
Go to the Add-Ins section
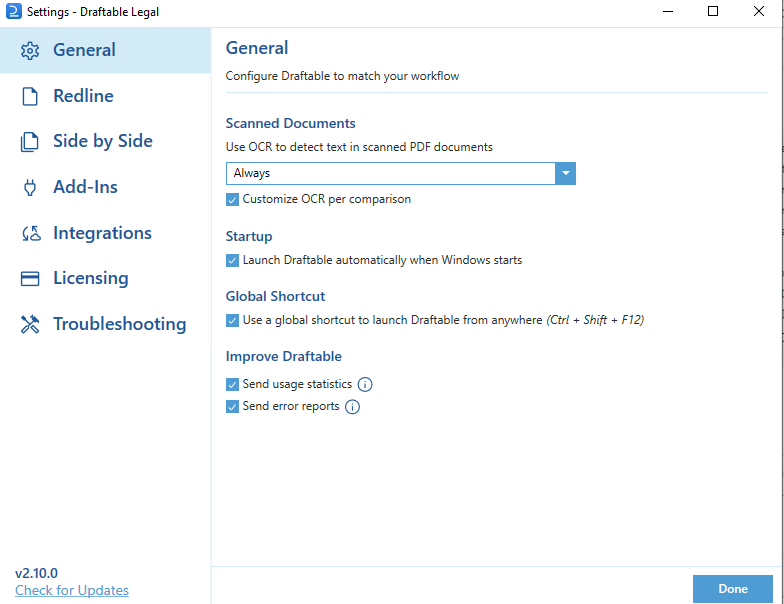[106, 188]
